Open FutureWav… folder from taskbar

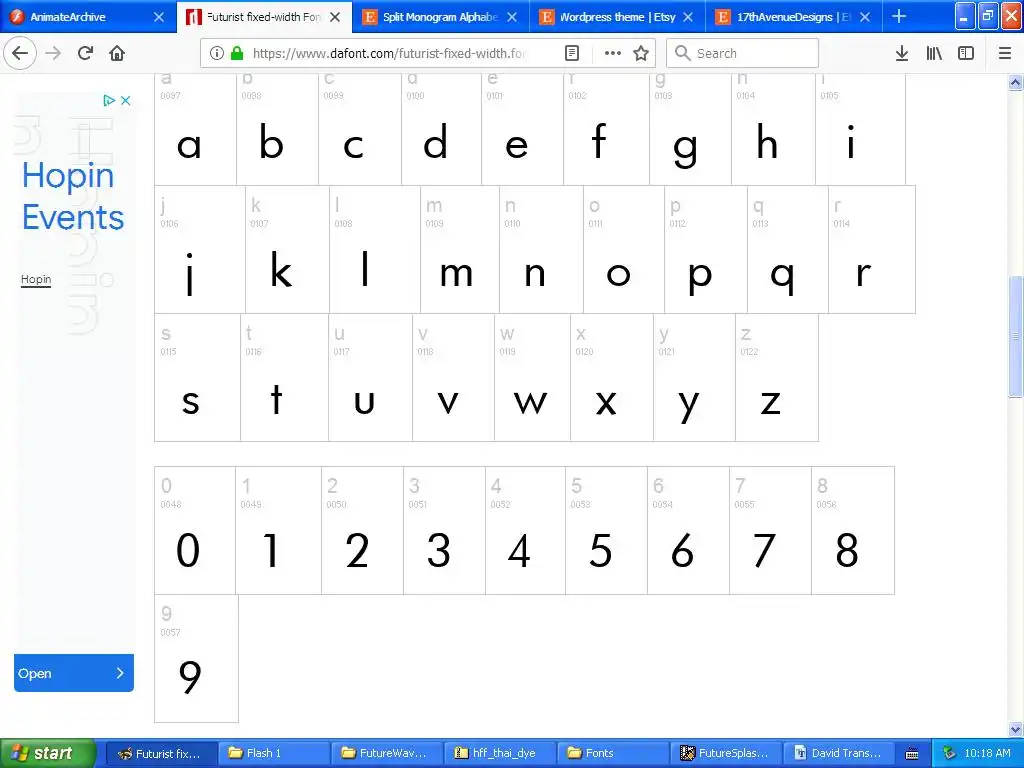pos(386,753)
